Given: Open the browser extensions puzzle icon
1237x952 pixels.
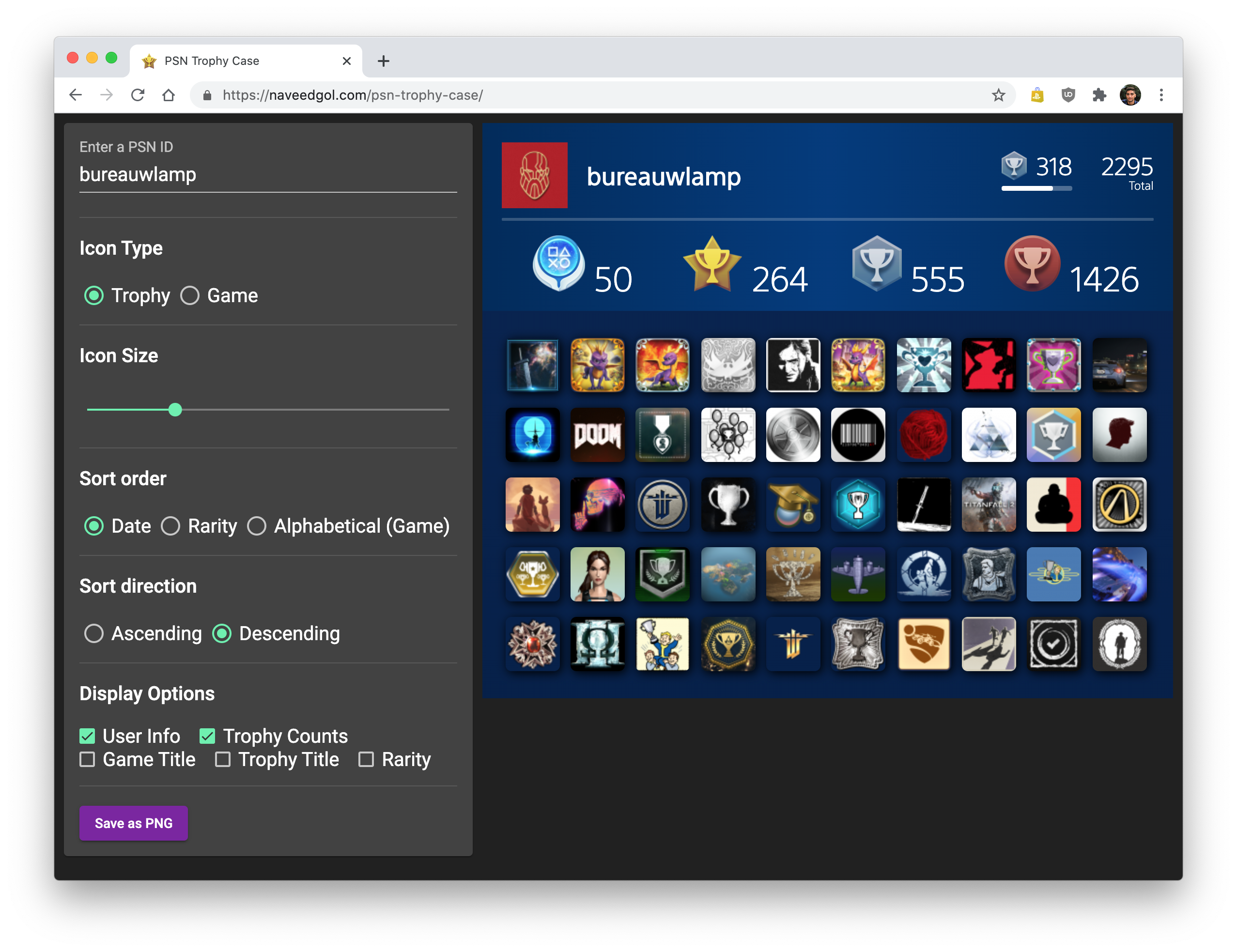Looking at the screenshot, I should coord(1099,95).
